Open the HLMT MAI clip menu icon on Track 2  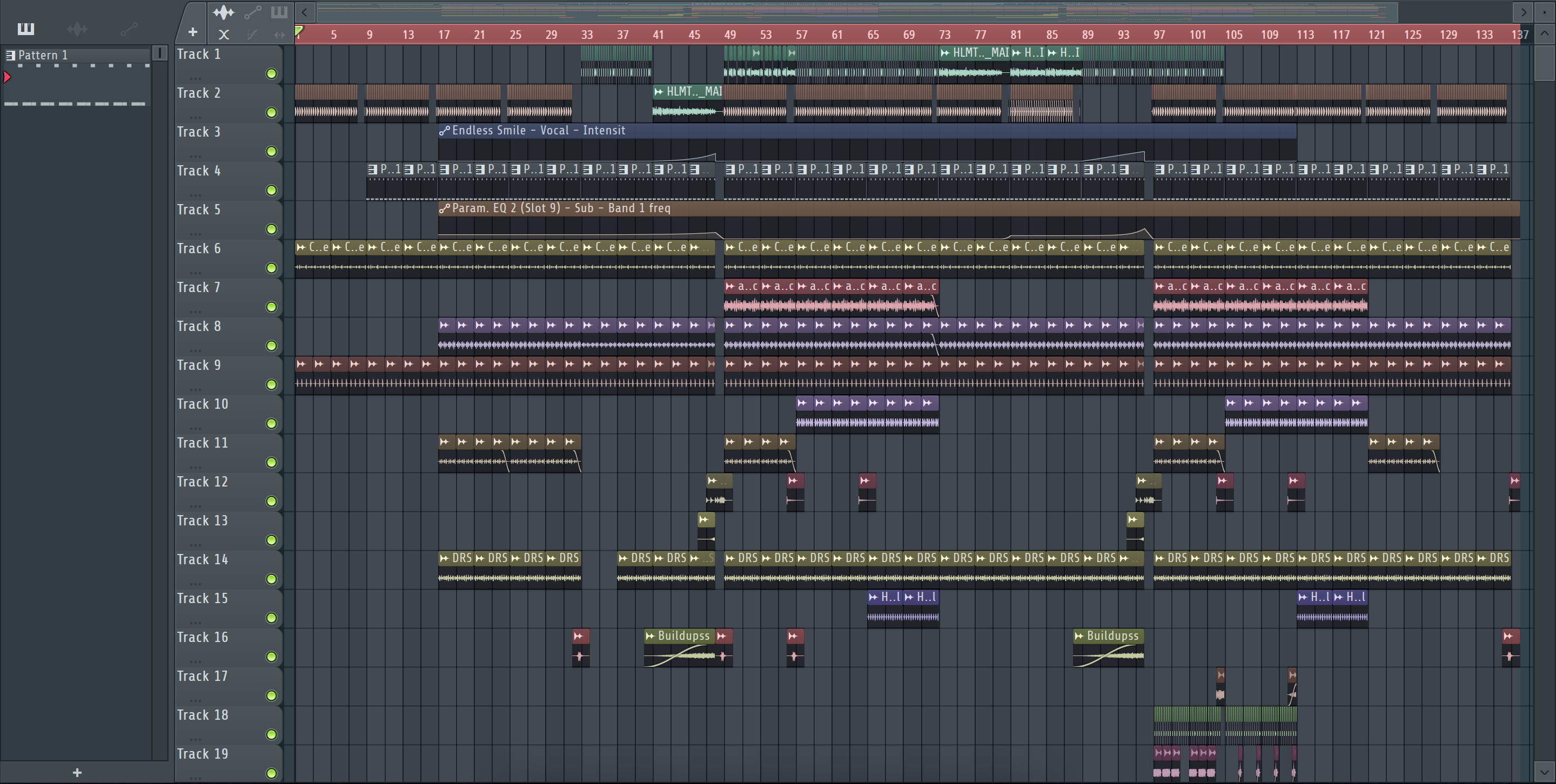[x=659, y=92]
